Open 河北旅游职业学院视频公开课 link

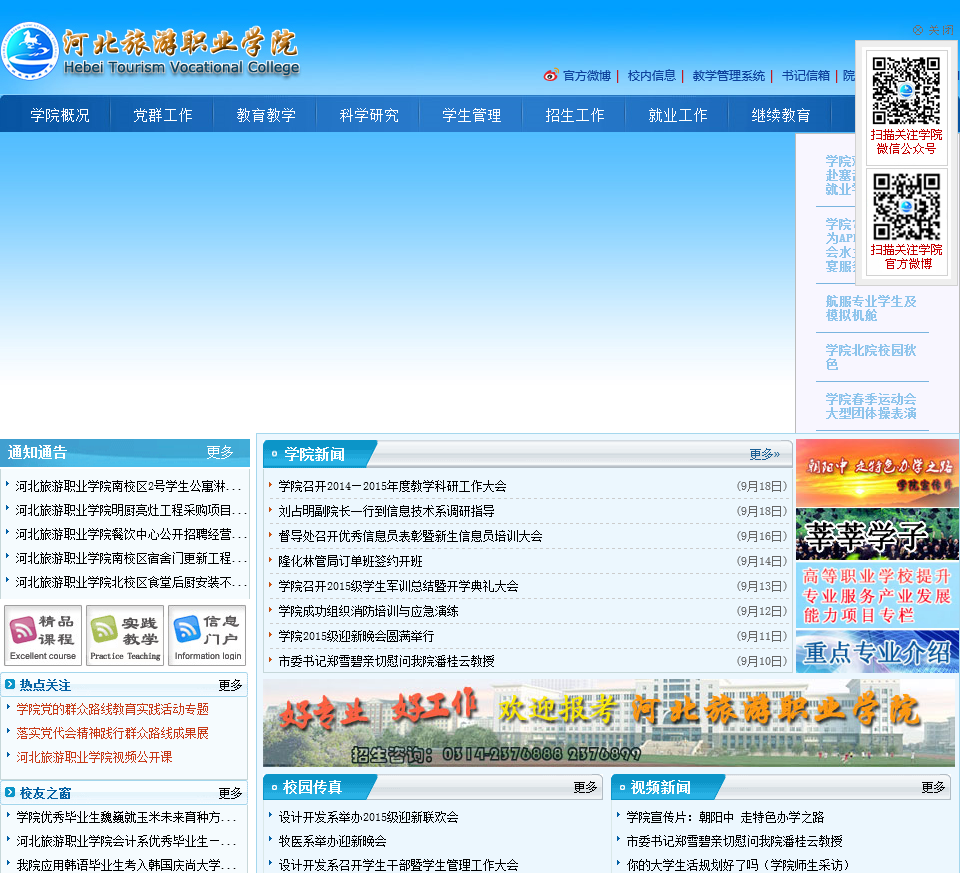coord(94,757)
